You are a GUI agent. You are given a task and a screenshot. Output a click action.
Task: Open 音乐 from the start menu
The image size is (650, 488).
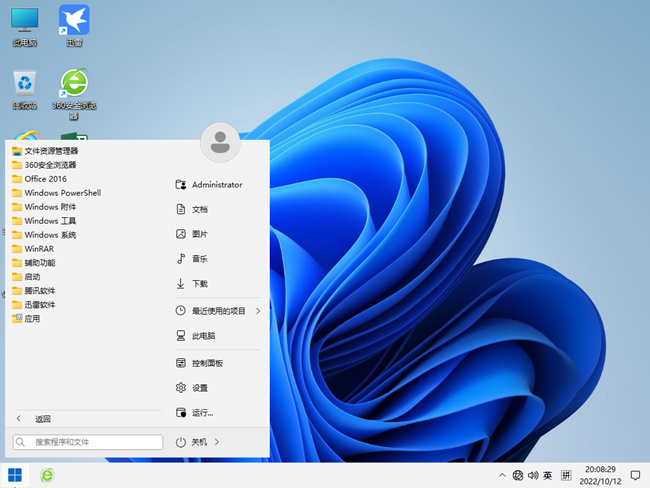tap(192, 259)
